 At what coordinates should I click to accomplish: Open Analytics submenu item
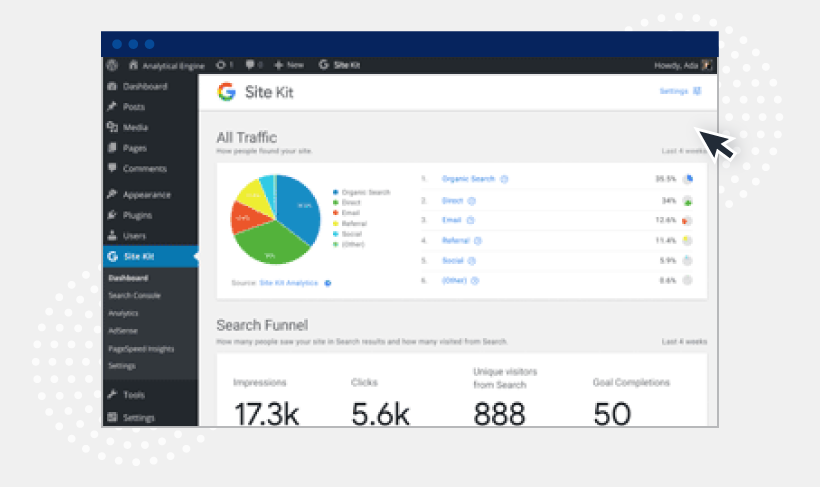point(123,313)
